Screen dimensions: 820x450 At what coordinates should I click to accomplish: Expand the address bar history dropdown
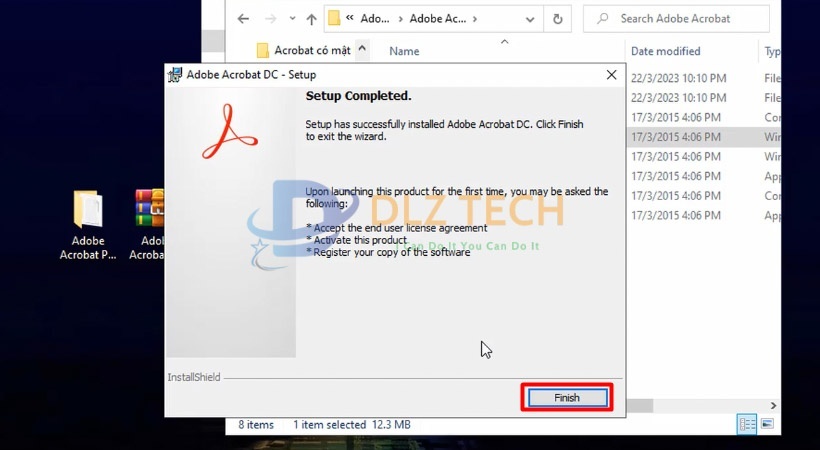click(529, 19)
